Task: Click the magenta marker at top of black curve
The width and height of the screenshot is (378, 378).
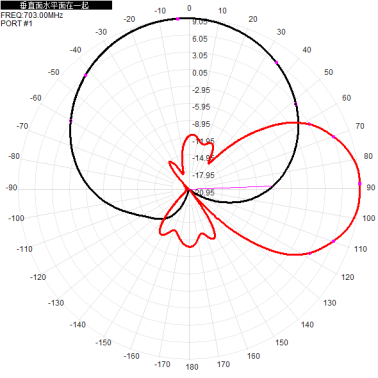Action: [178, 19]
